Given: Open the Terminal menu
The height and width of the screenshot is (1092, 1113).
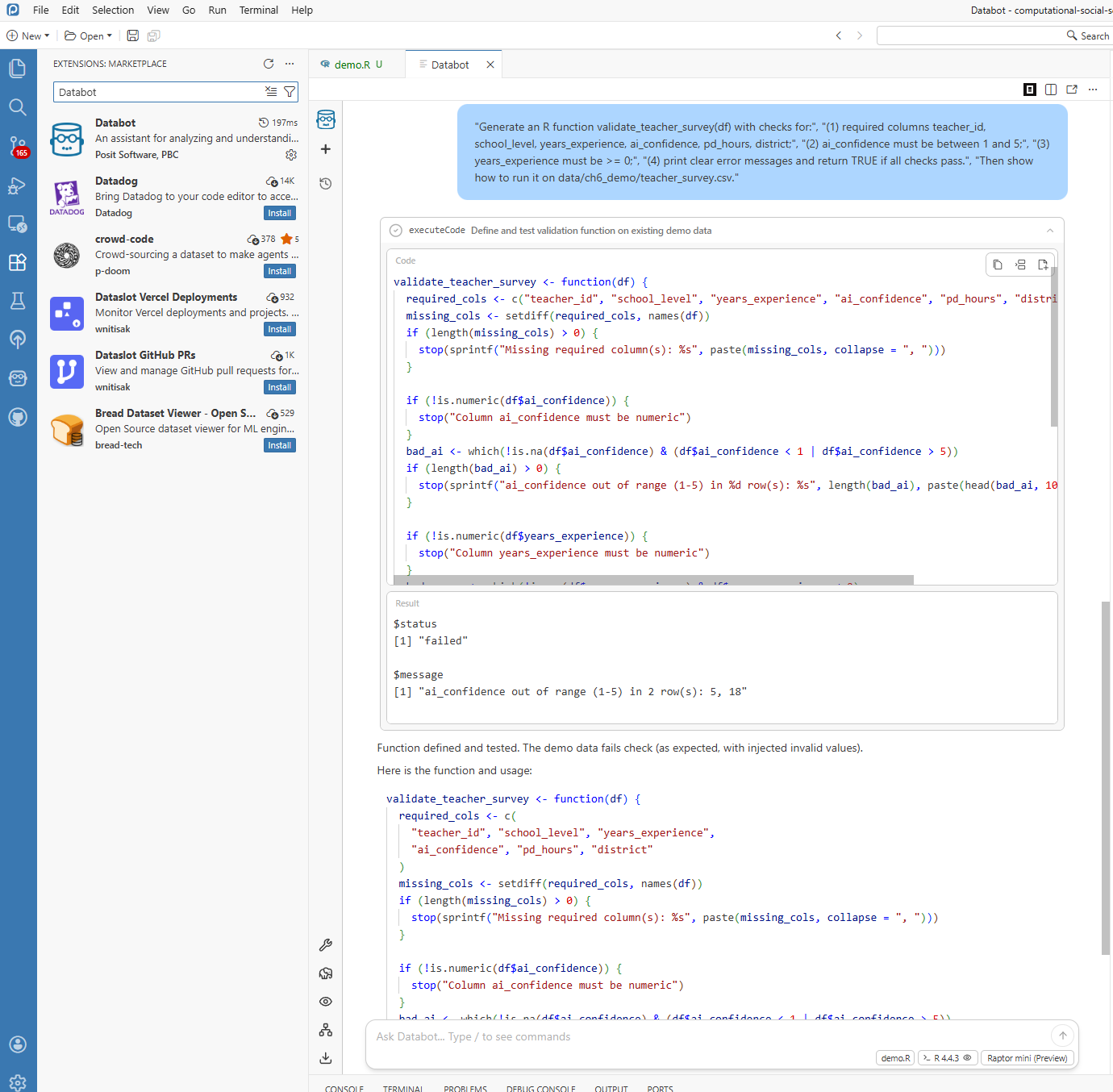Looking at the screenshot, I should point(258,10).
